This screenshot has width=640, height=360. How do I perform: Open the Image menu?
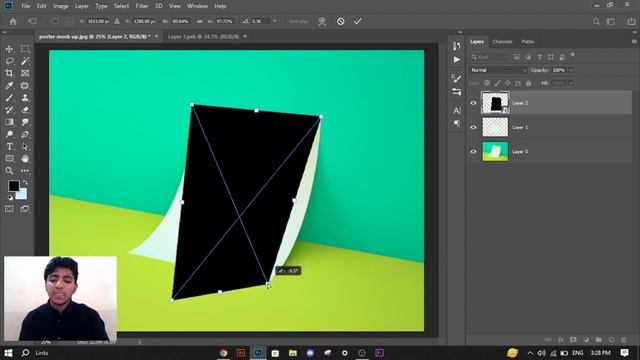[x=61, y=6]
